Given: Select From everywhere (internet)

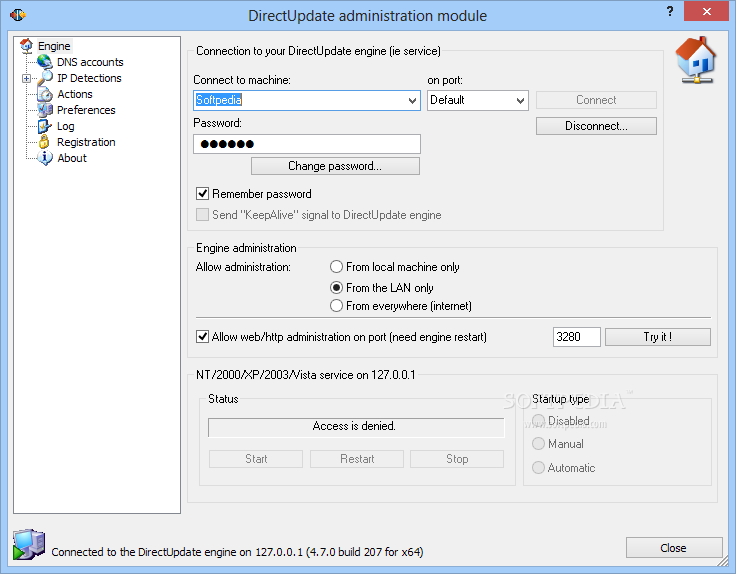Looking at the screenshot, I should click(x=336, y=306).
